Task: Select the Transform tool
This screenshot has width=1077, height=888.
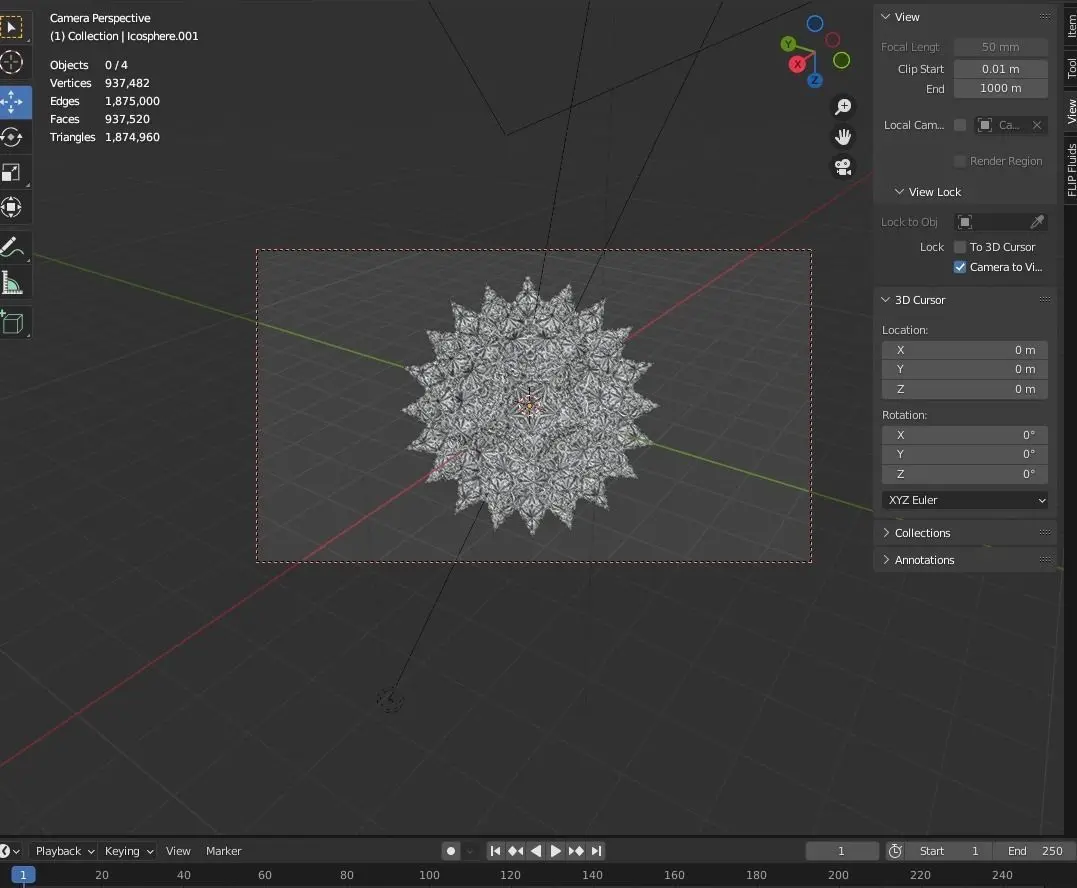Action: [x=12, y=207]
